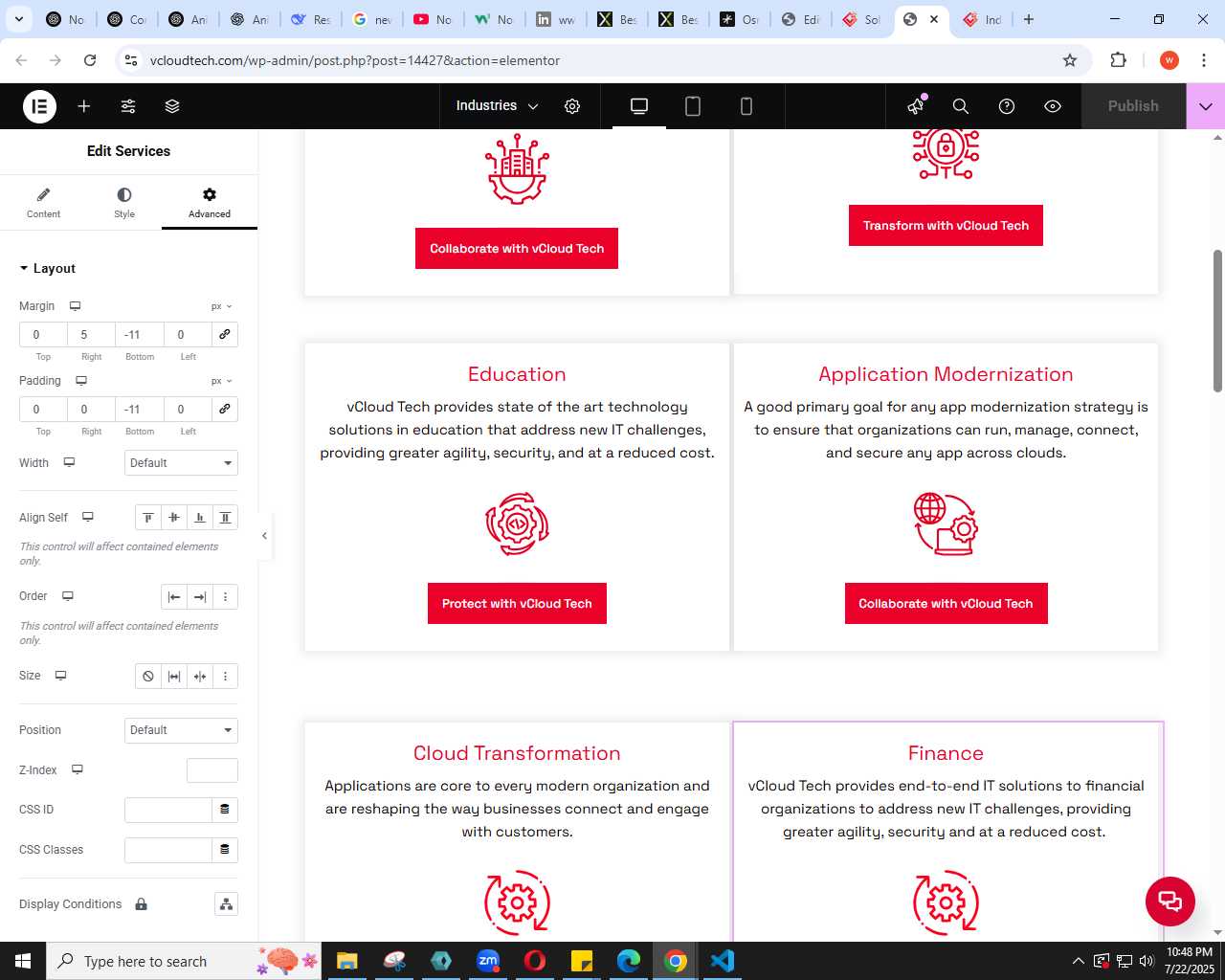Change Padding responsive device icon
The image size is (1225, 980).
pyautogui.click(x=81, y=381)
